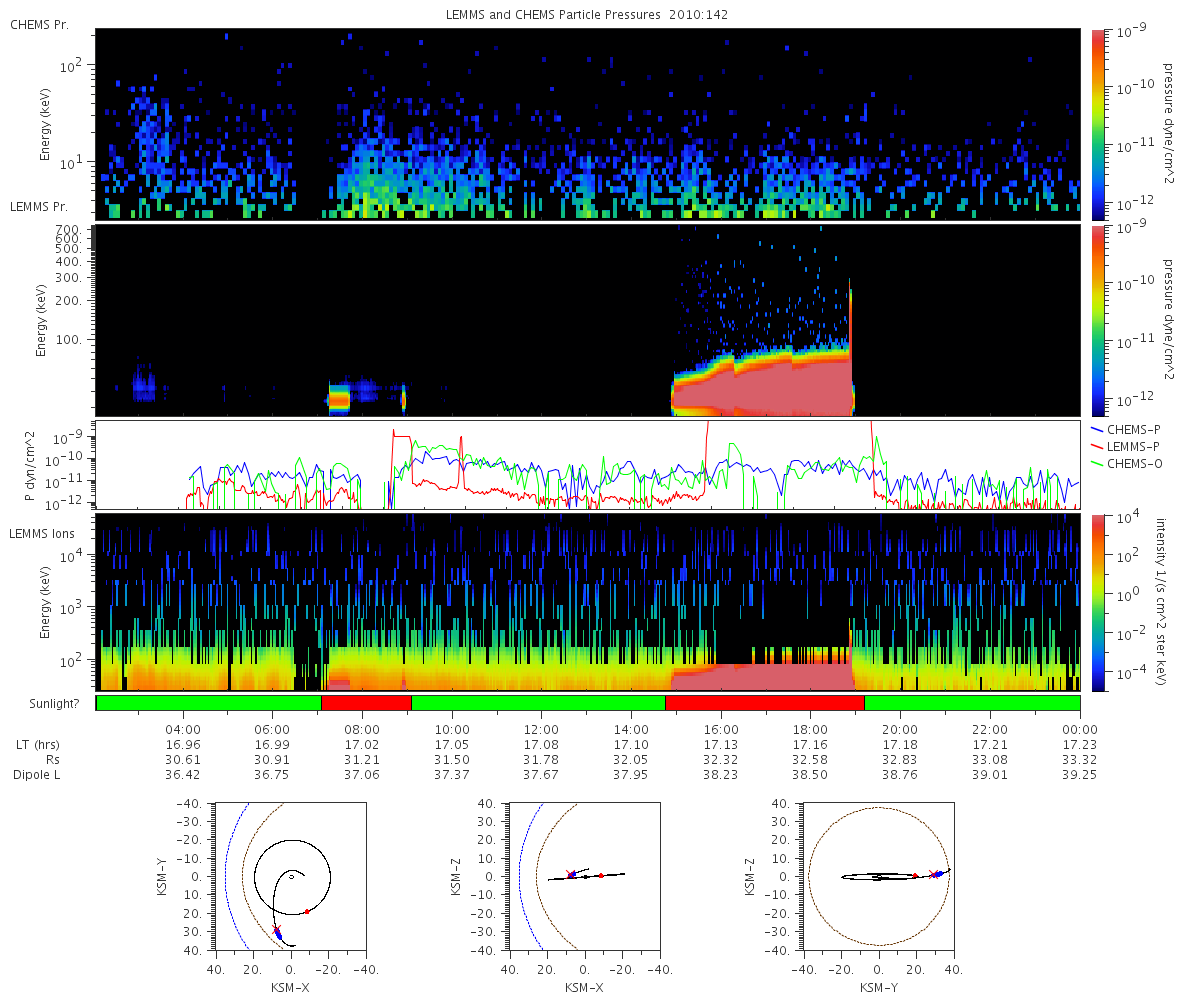Click the first red segment in Sunlight bar
Image resolution: width=1200 pixels, height=1000 pixels.
(x=366, y=703)
